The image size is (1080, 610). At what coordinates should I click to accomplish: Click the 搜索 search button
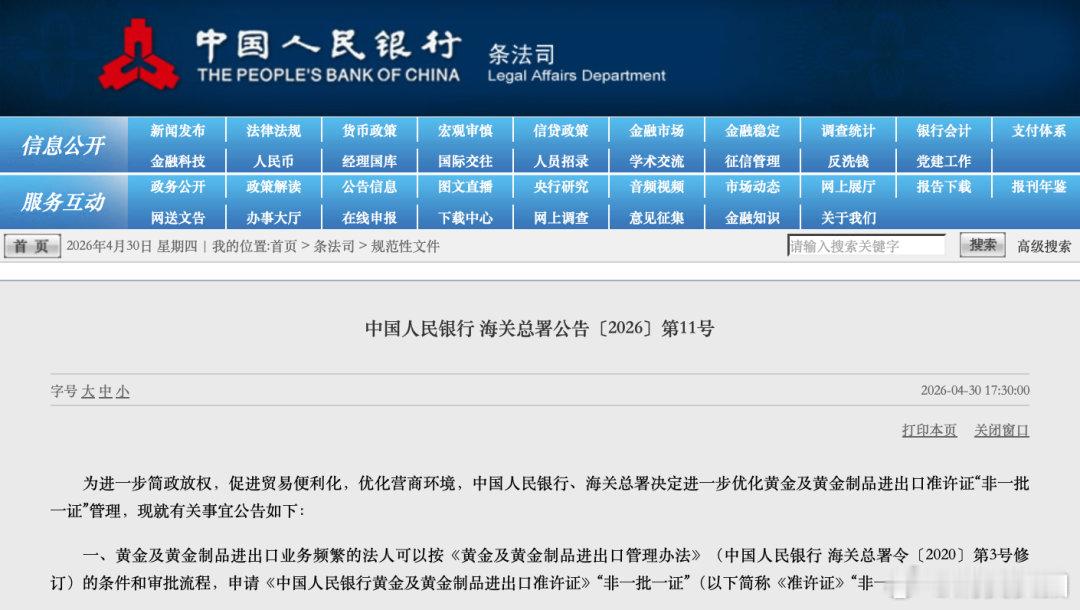981,245
